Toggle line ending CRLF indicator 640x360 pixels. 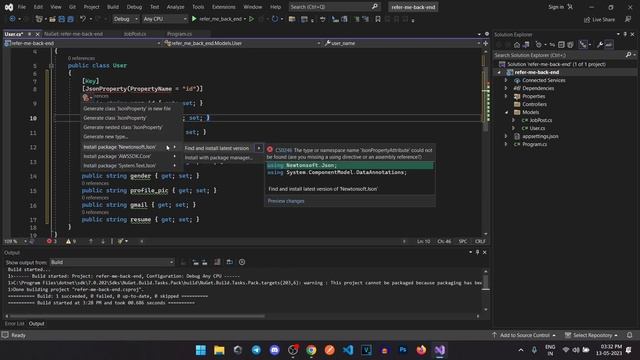point(480,241)
